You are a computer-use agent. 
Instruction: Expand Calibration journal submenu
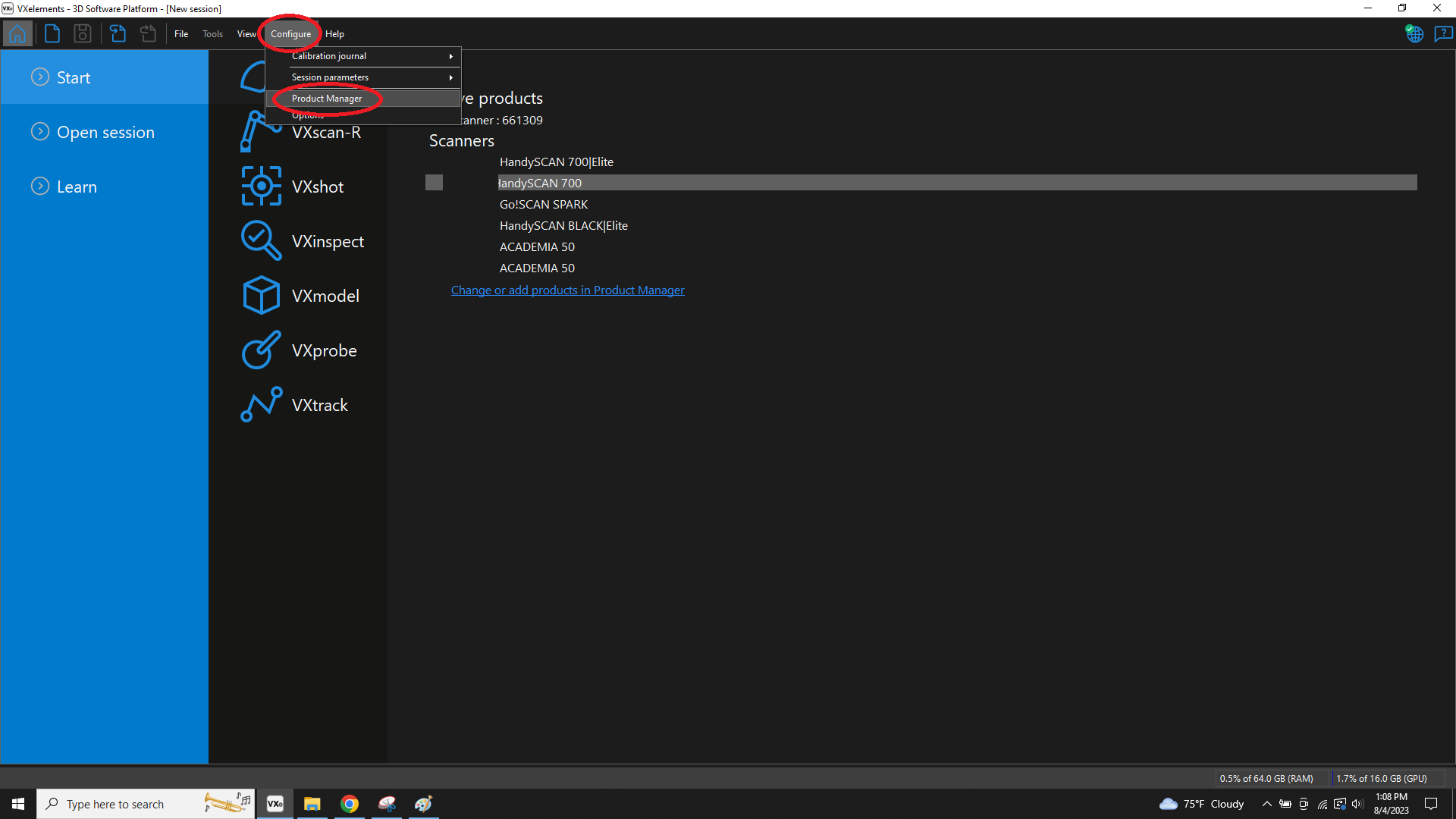point(363,56)
